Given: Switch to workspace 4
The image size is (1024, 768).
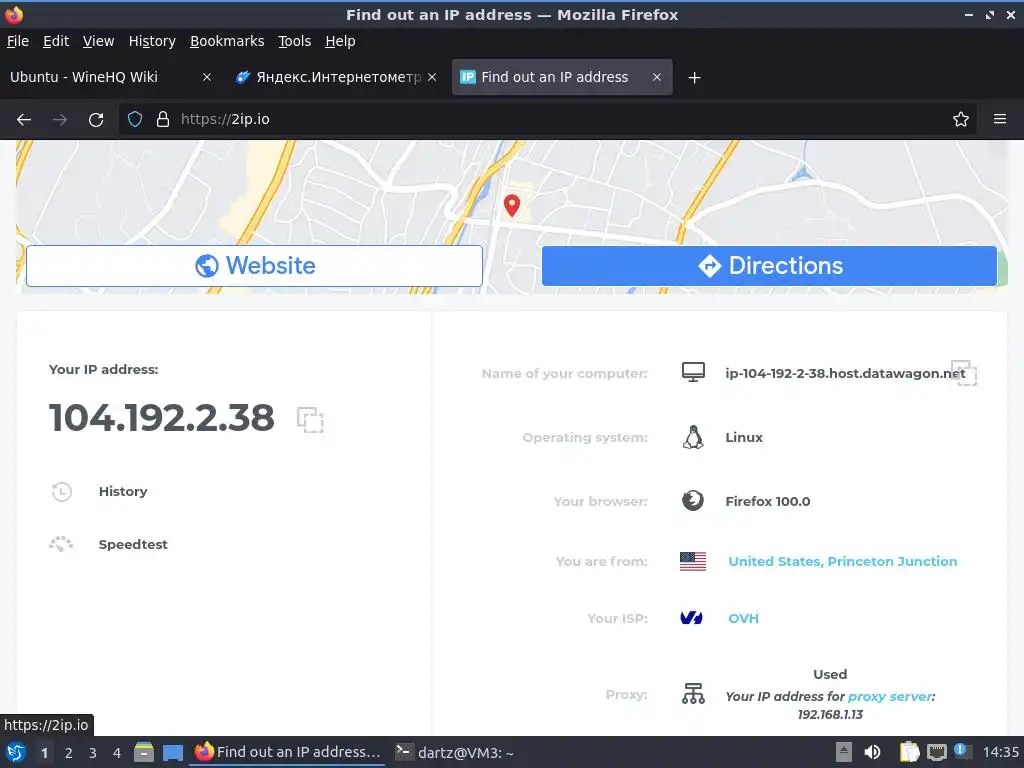Looking at the screenshot, I should click(x=117, y=753).
